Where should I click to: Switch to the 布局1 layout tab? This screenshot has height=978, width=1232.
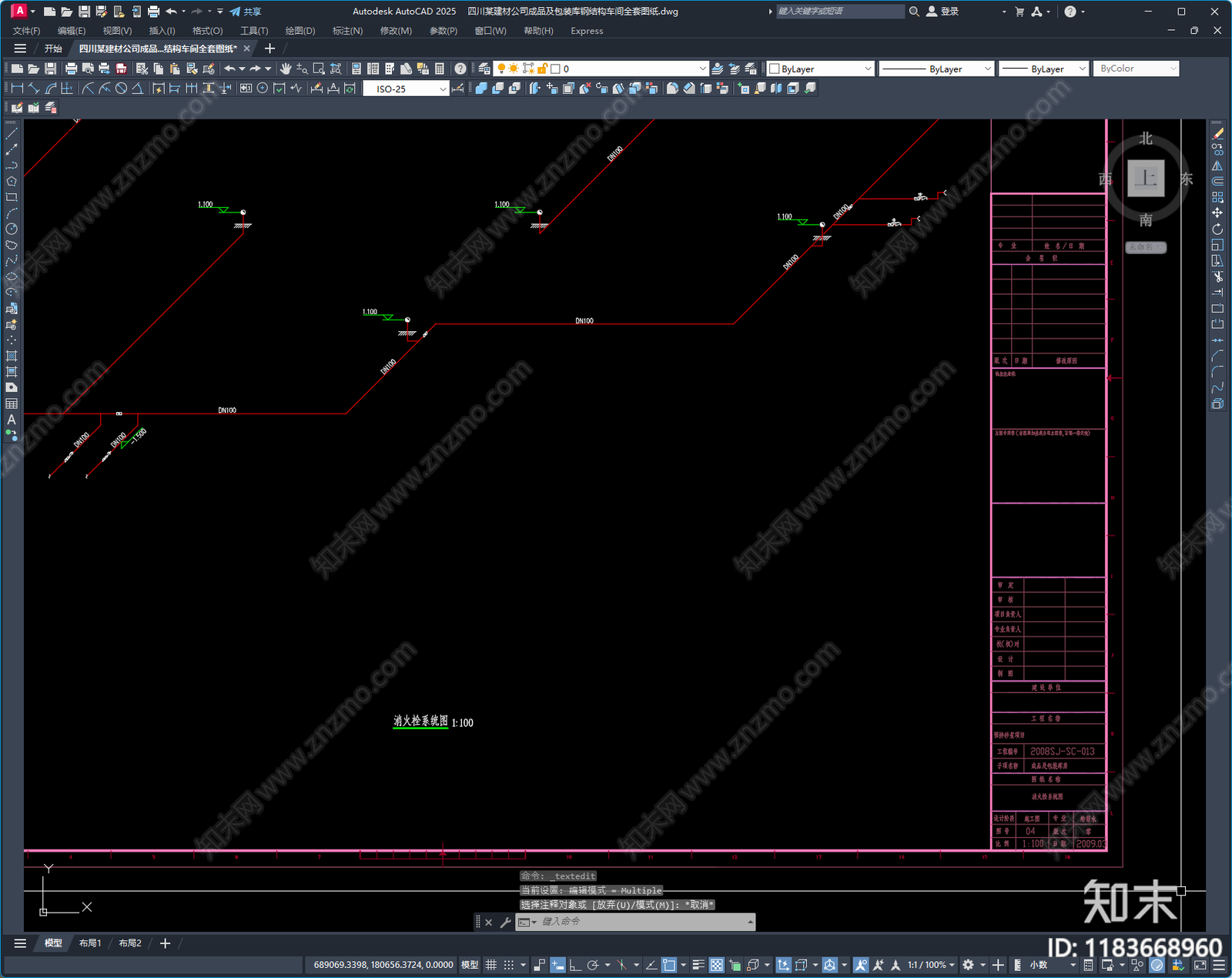[x=89, y=943]
